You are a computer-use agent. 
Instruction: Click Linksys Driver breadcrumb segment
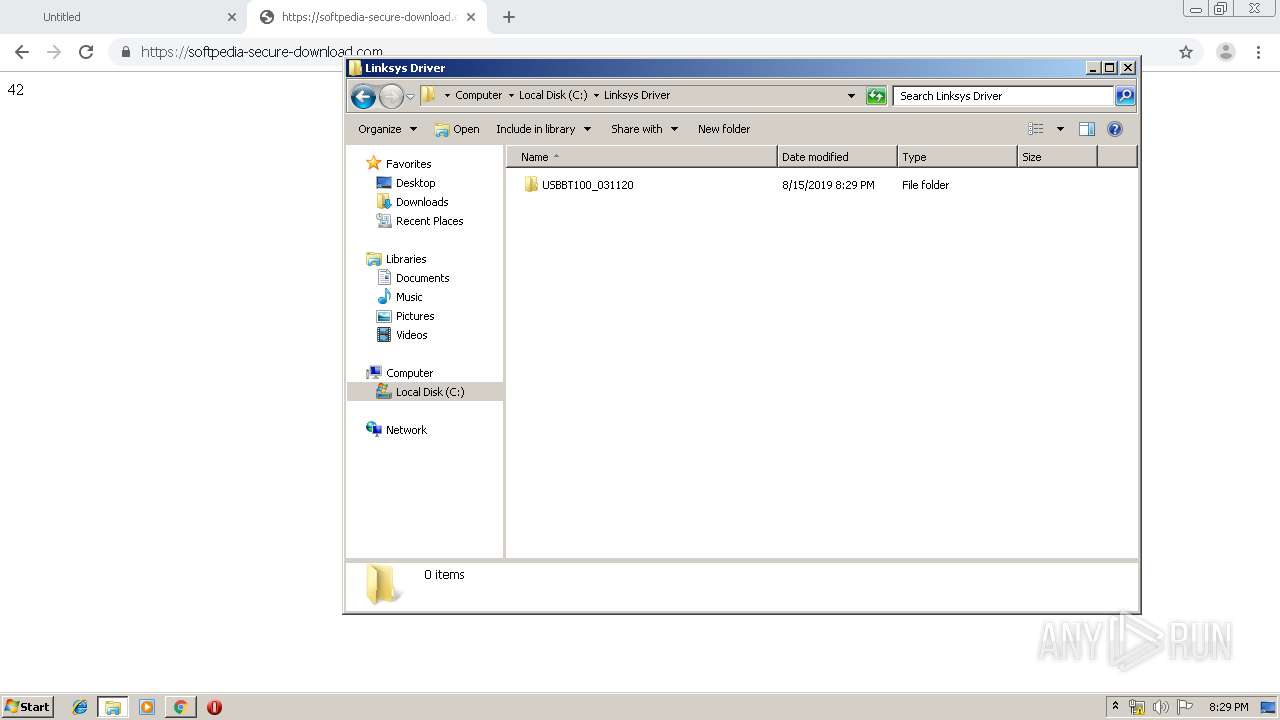[x=637, y=95]
